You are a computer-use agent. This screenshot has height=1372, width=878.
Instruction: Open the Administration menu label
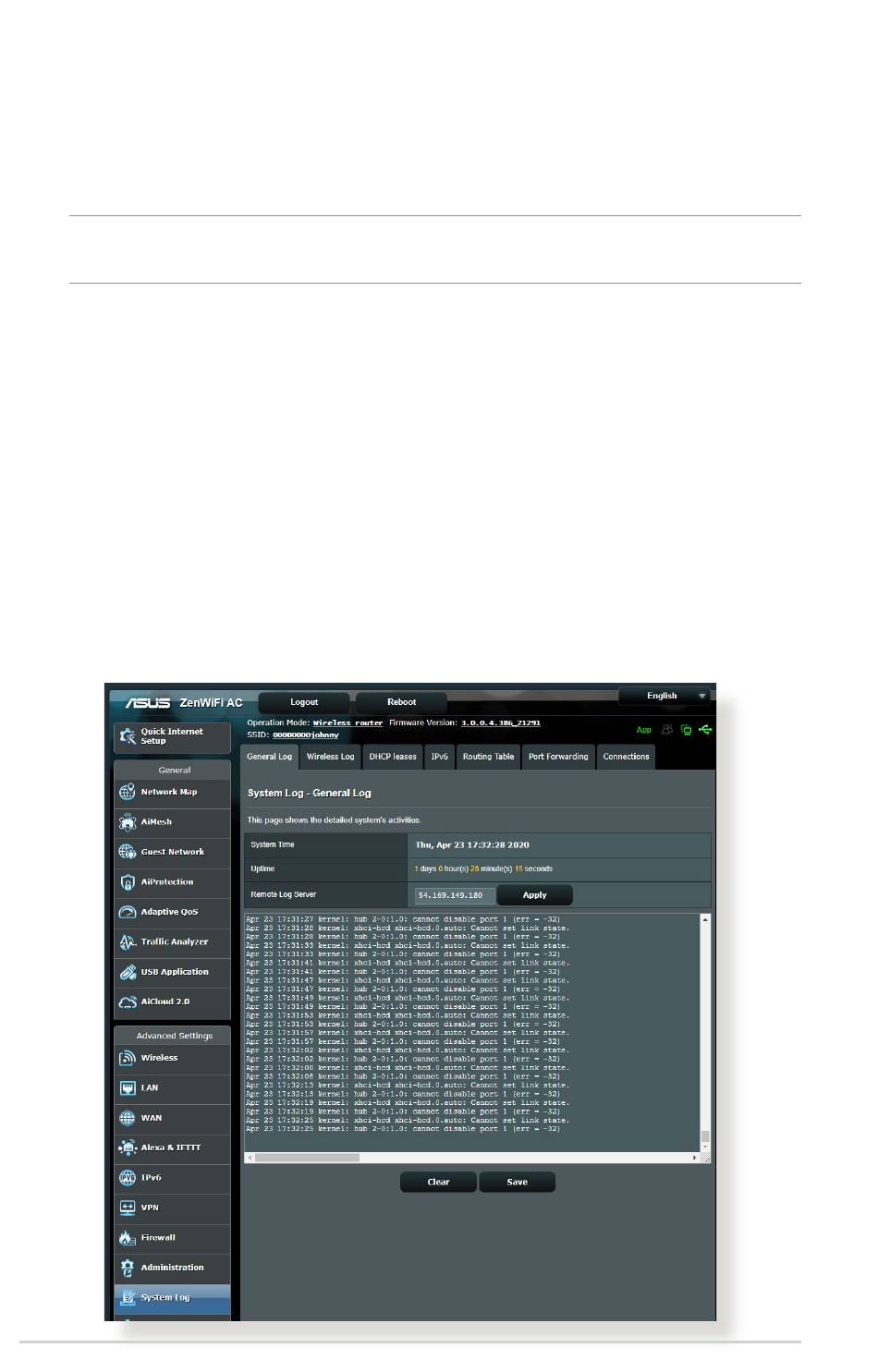pyautogui.click(x=173, y=1268)
